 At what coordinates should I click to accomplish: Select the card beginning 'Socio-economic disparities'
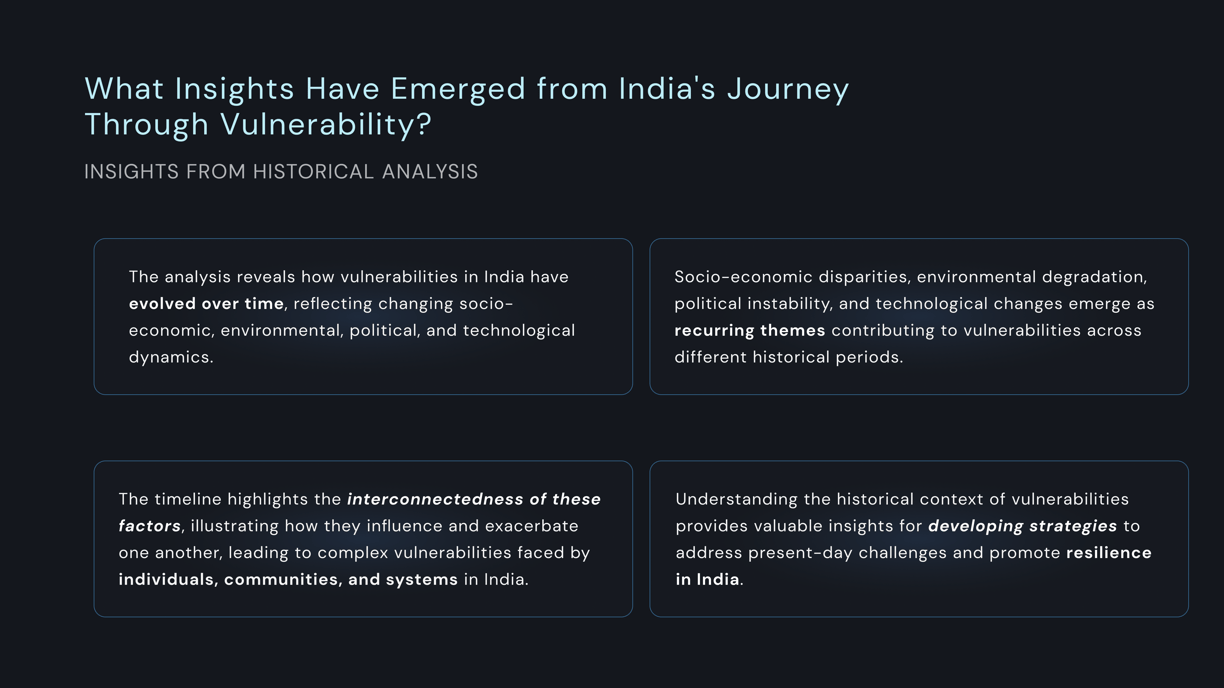pos(919,316)
